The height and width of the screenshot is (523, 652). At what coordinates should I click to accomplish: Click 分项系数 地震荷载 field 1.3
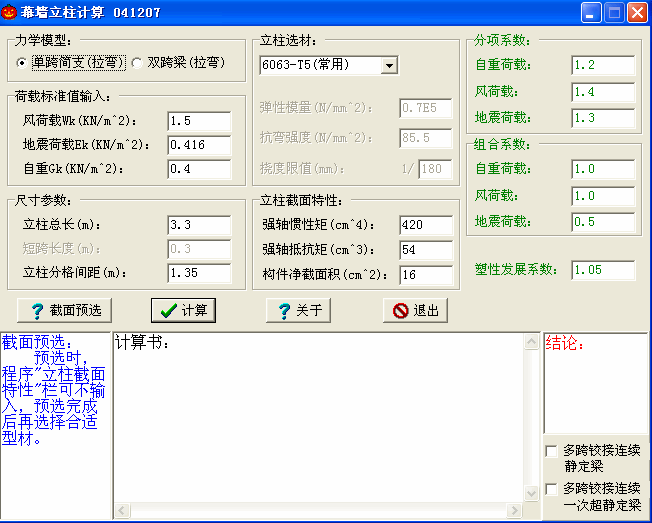click(x=603, y=118)
